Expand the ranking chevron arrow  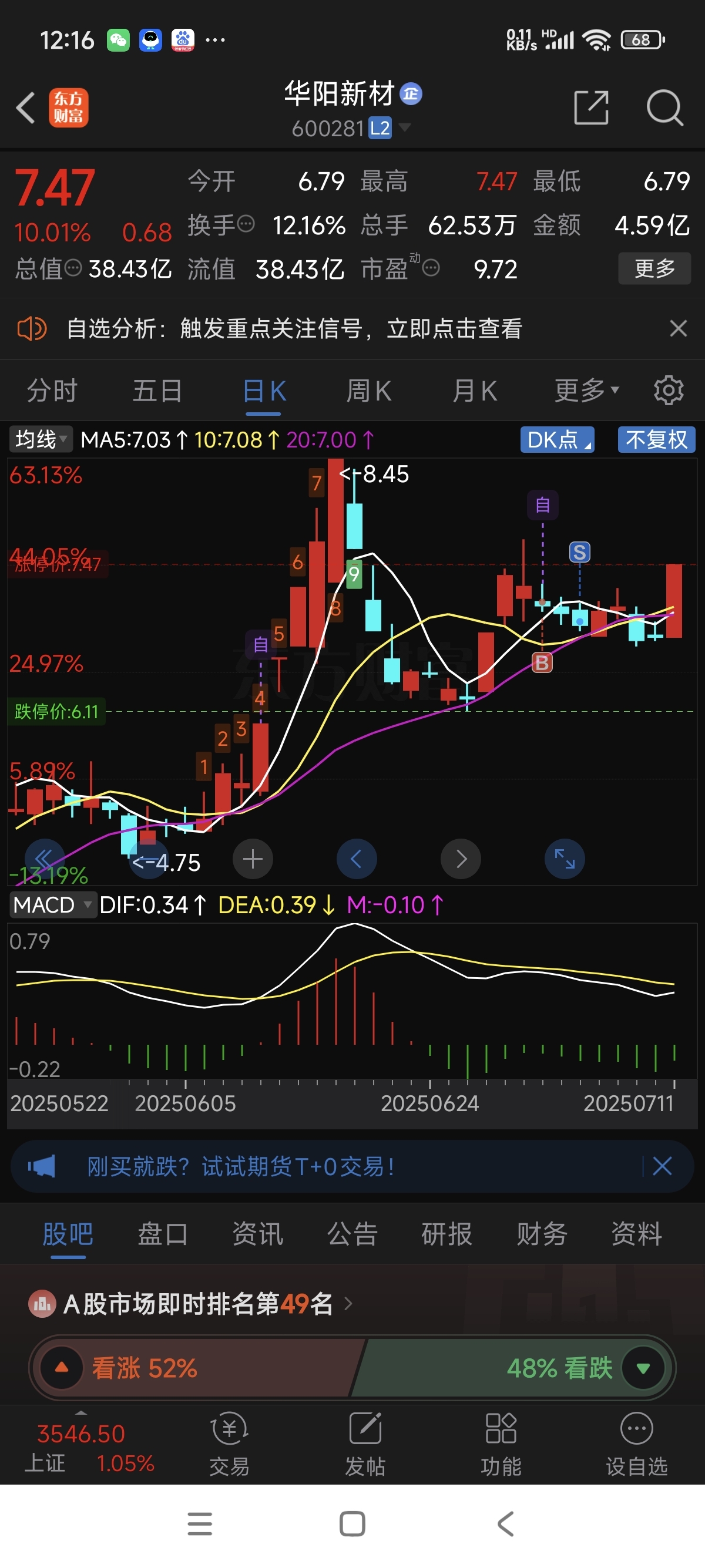pyautogui.click(x=348, y=1304)
